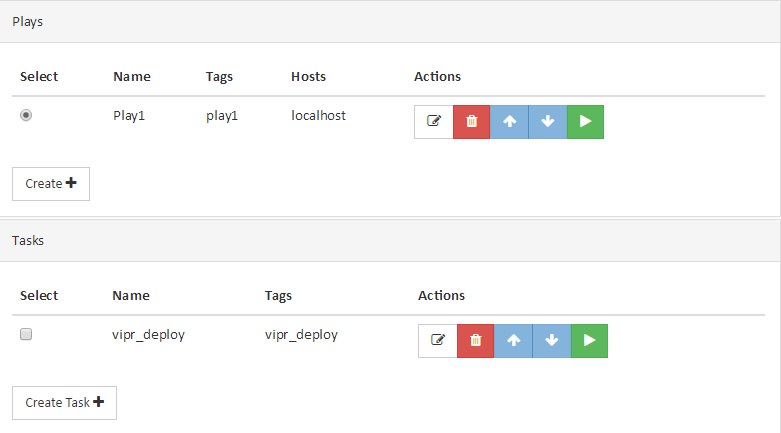
Task: Click the Plays panel header
Action: (x=390, y=21)
